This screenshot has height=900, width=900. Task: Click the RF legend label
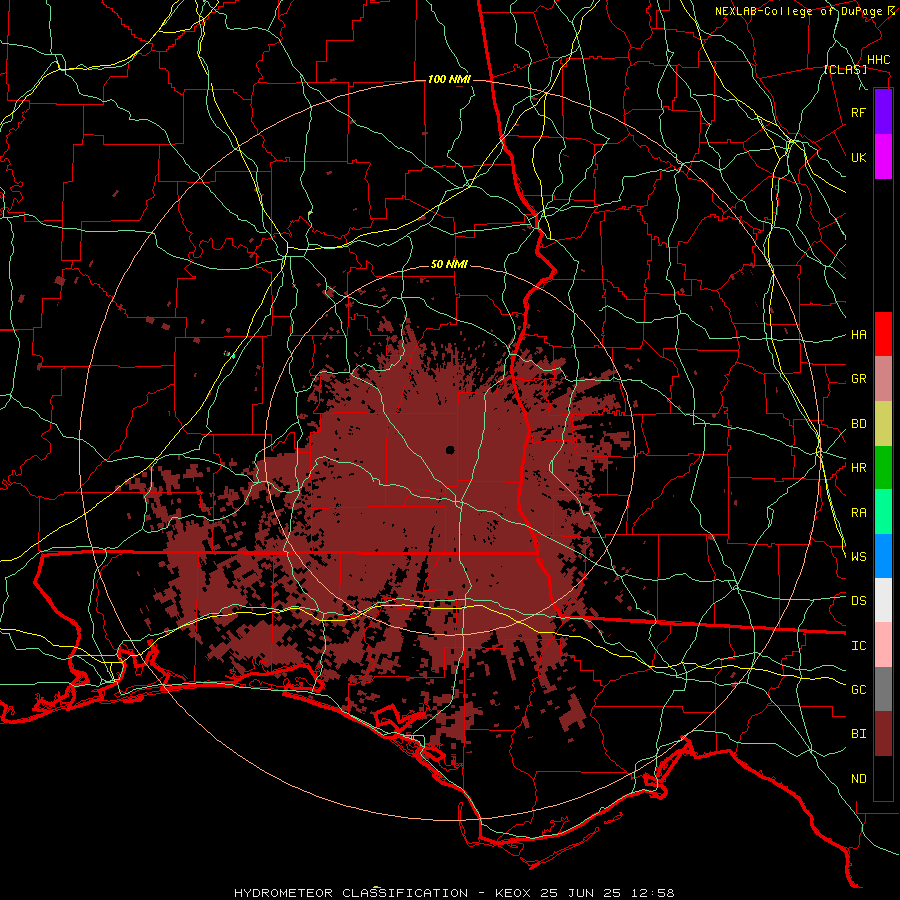tap(858, 112)
